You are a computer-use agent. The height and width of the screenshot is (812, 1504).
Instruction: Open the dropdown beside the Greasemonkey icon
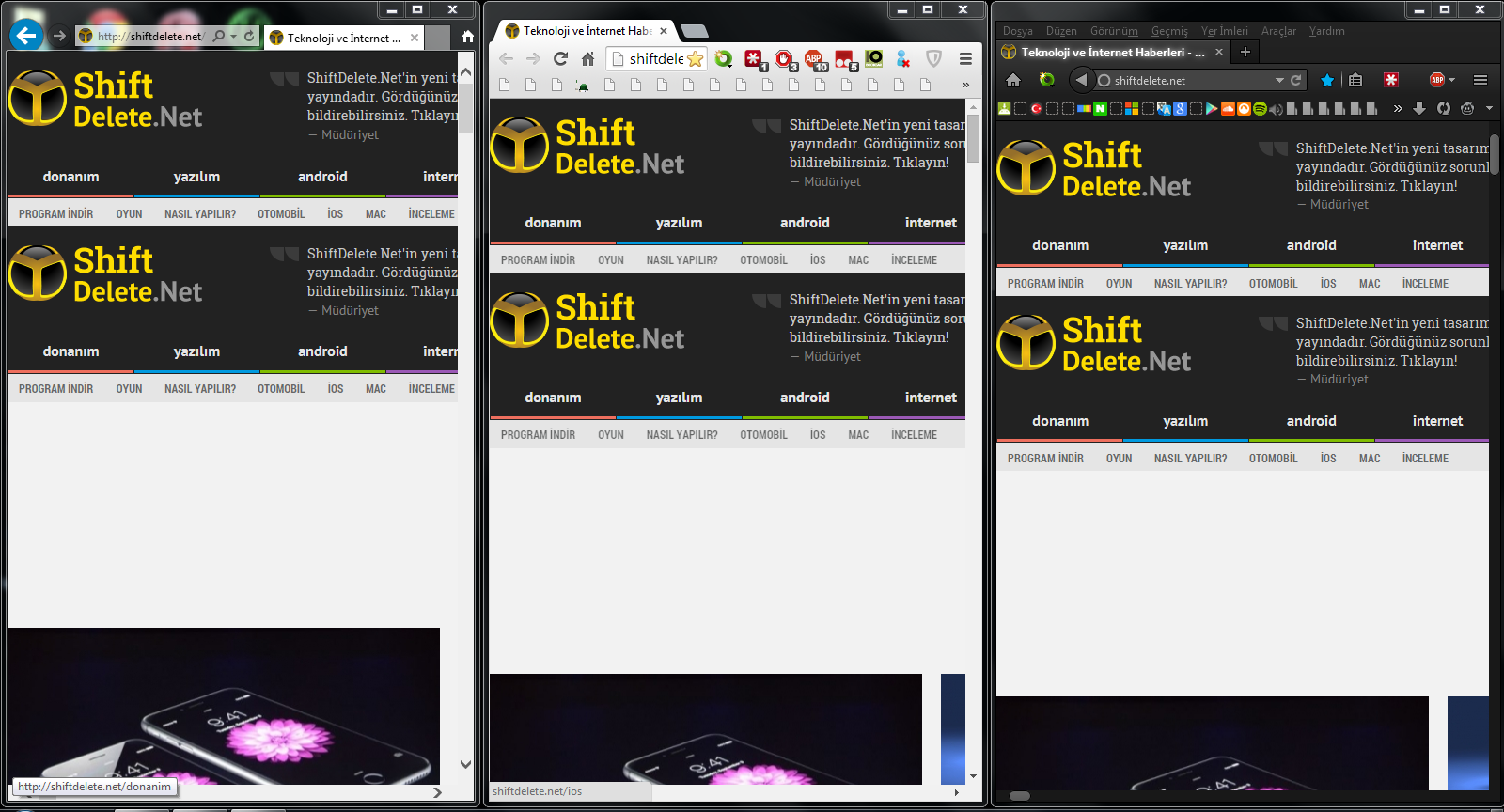pyautogui.click(x=1489, y=108)
